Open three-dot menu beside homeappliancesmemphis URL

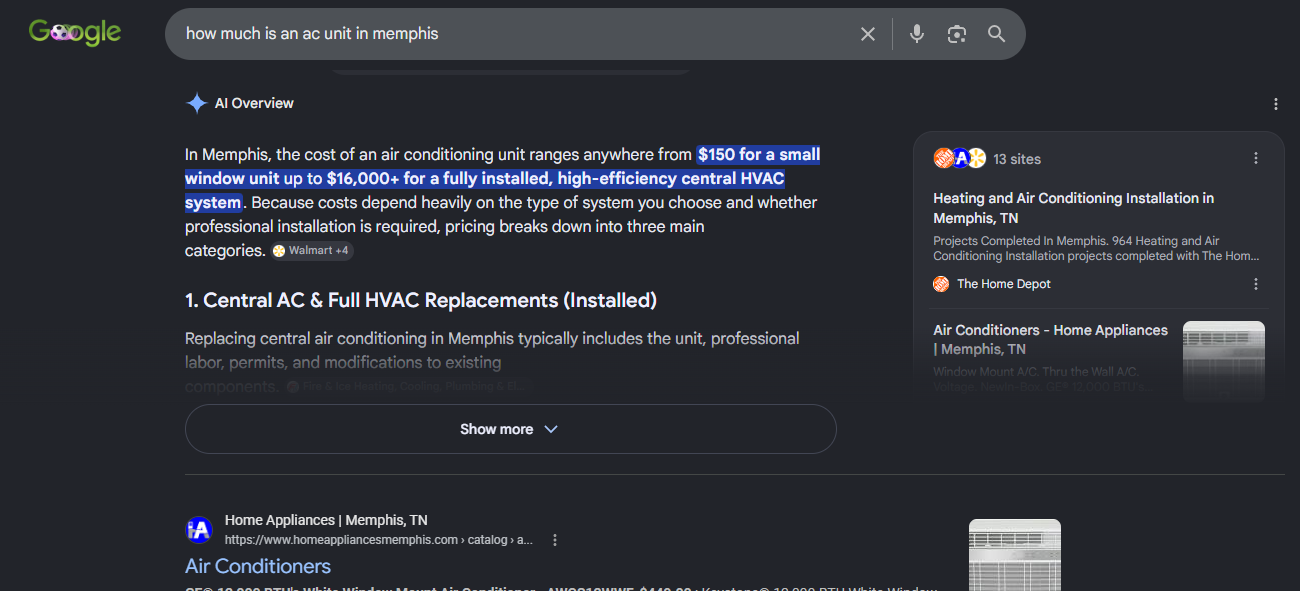555,540
